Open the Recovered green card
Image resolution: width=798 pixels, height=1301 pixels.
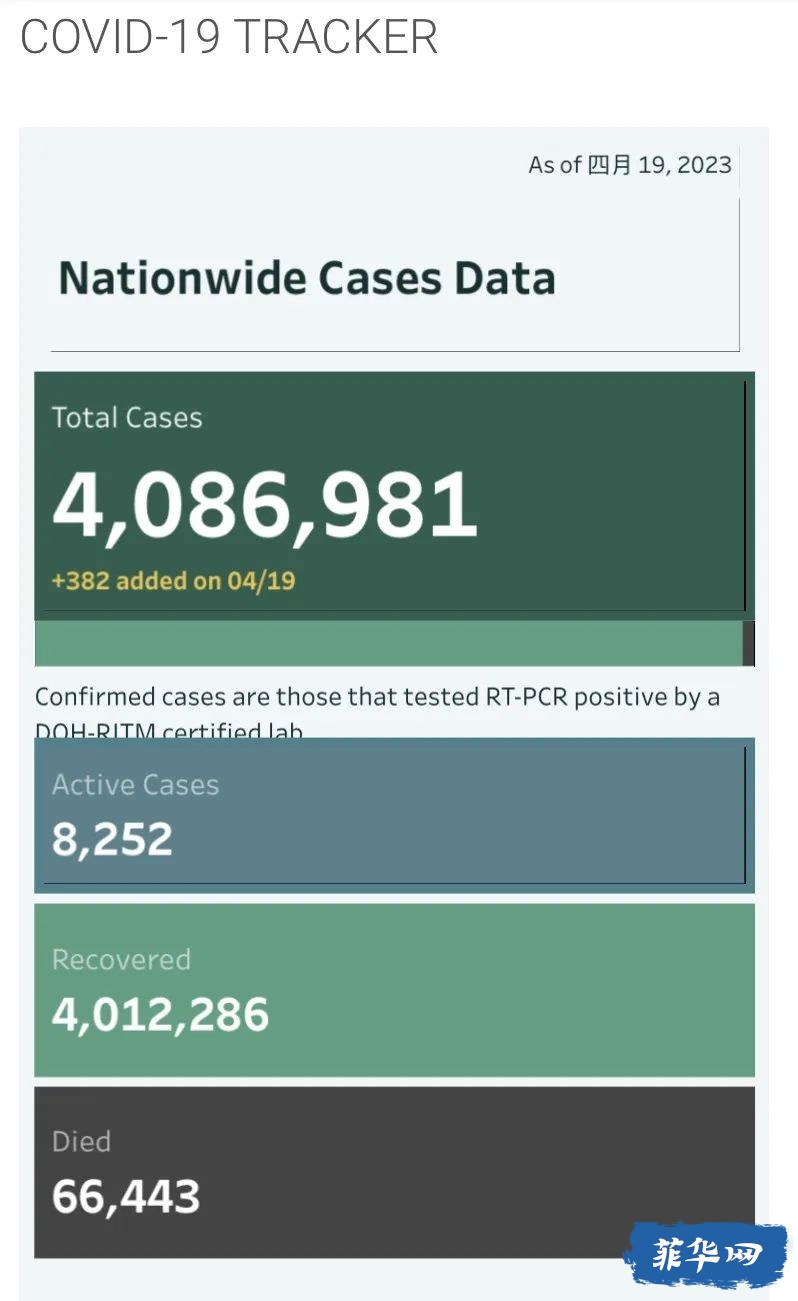394,990
